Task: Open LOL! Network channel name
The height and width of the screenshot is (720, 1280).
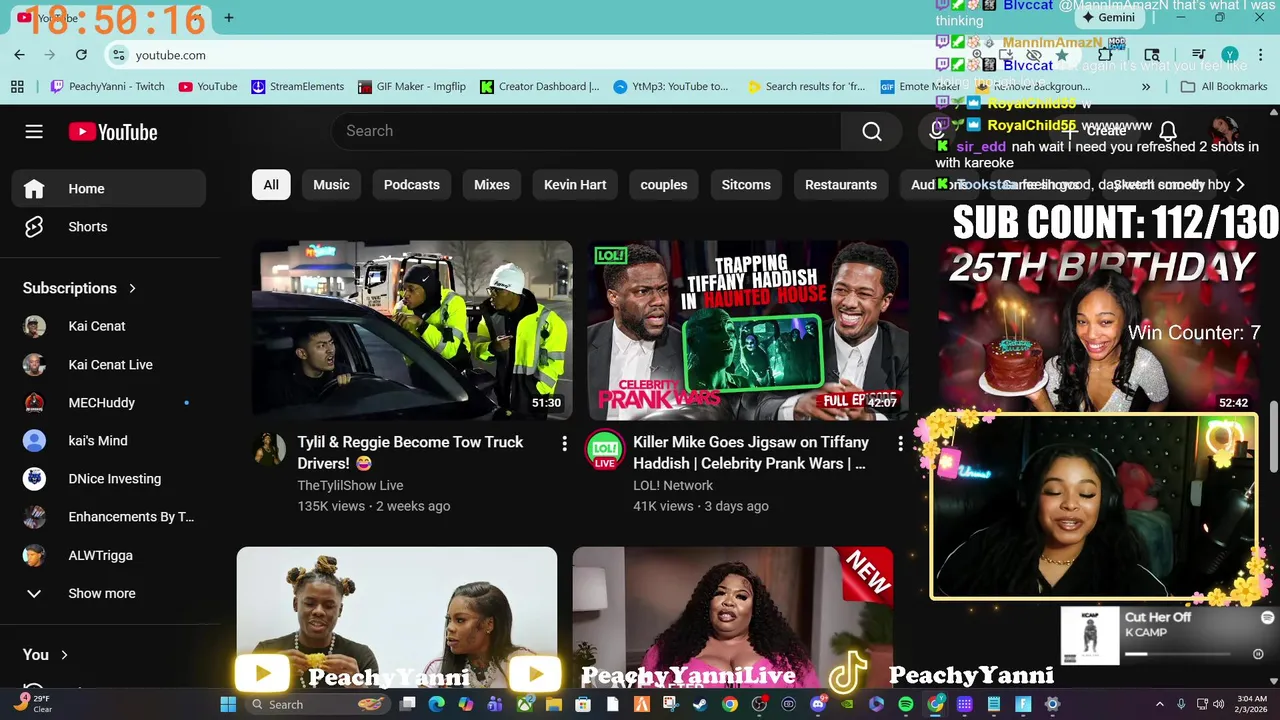Action: pyautogui.click(x=673, y=485)
